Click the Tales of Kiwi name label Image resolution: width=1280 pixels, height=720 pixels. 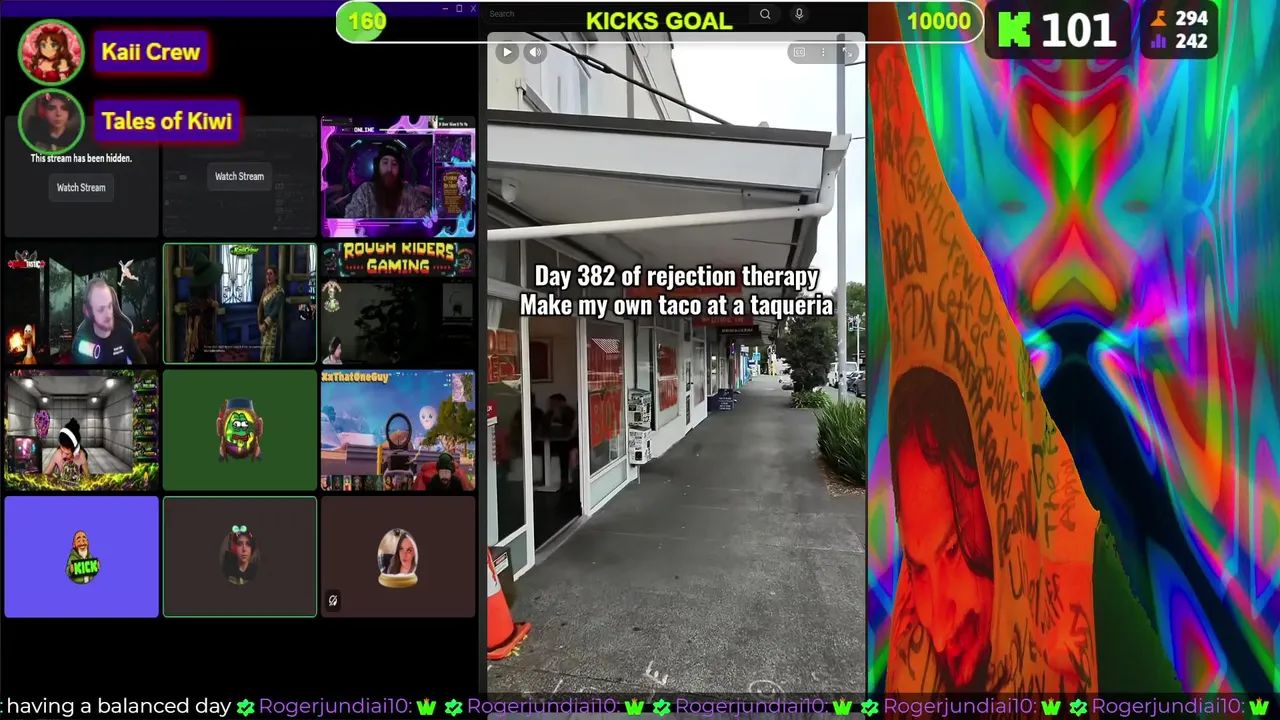(x=167, y=121)
